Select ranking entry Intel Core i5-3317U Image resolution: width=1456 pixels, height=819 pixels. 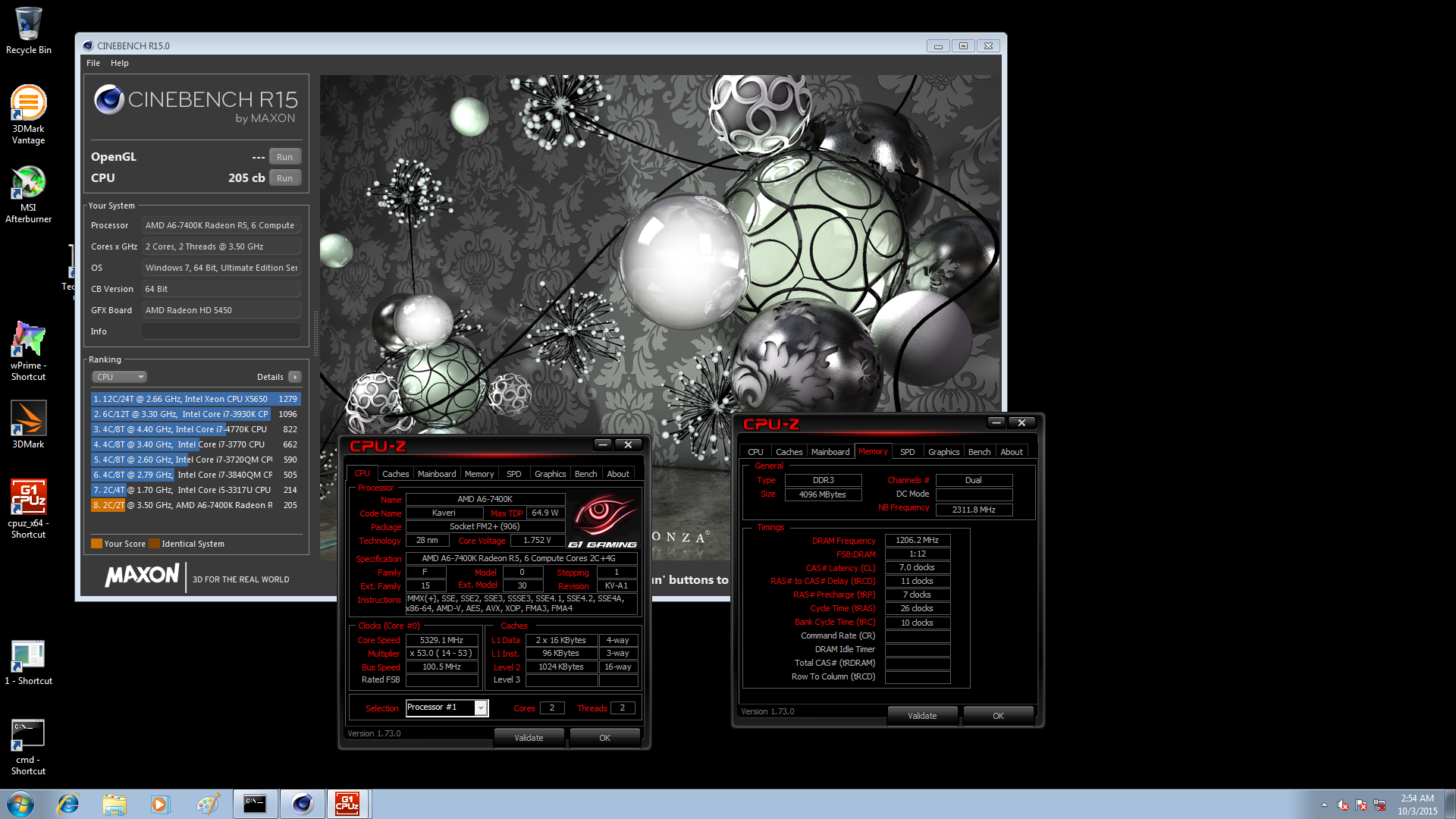click(196, 490)
